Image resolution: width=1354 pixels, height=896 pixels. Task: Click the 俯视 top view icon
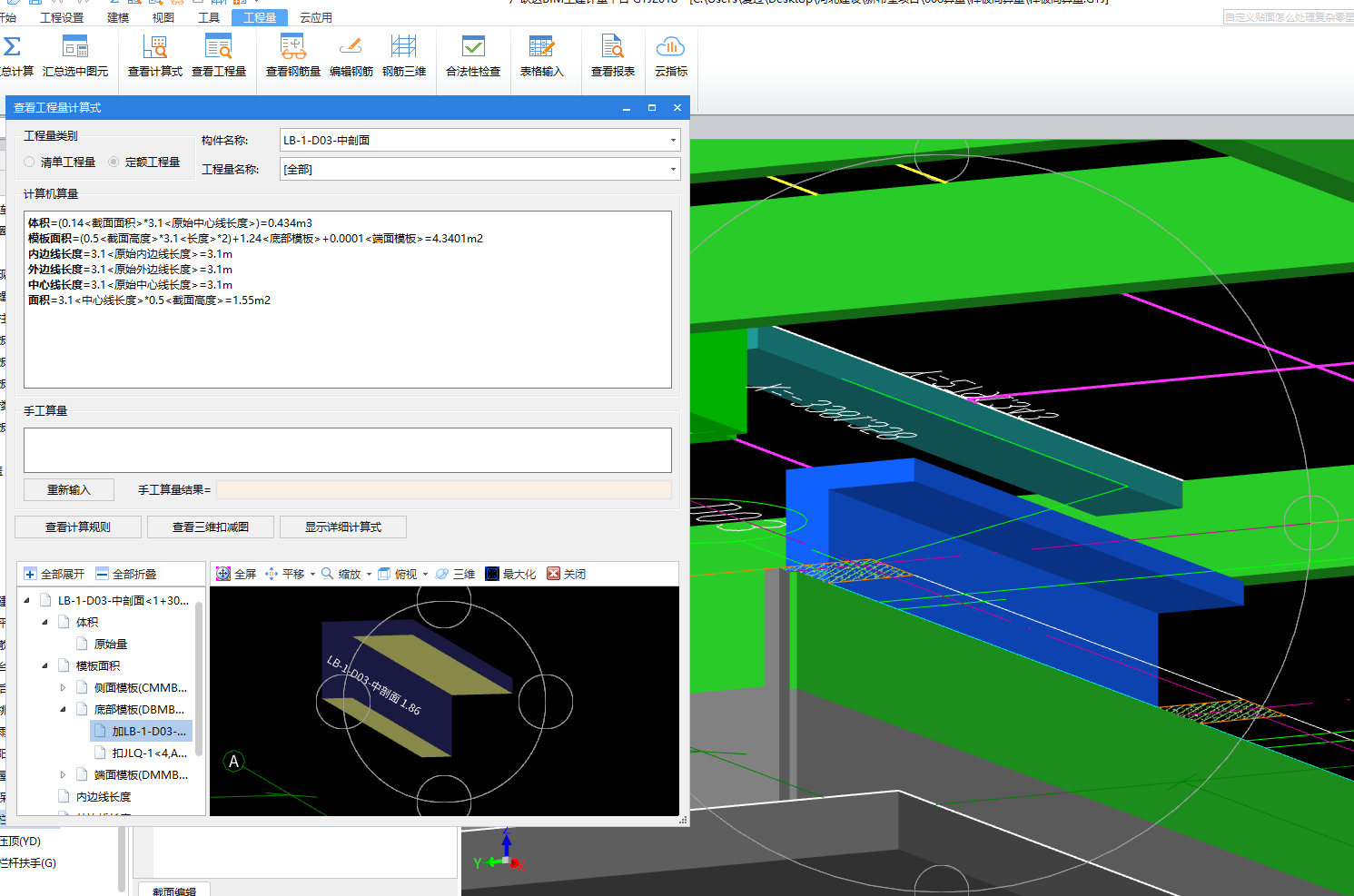coord(384,574)
